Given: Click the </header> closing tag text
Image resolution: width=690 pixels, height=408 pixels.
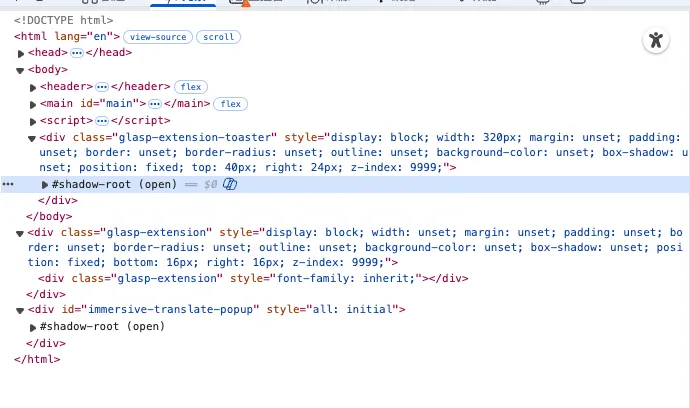Looking at the screenshot, I should pos(140,86).
